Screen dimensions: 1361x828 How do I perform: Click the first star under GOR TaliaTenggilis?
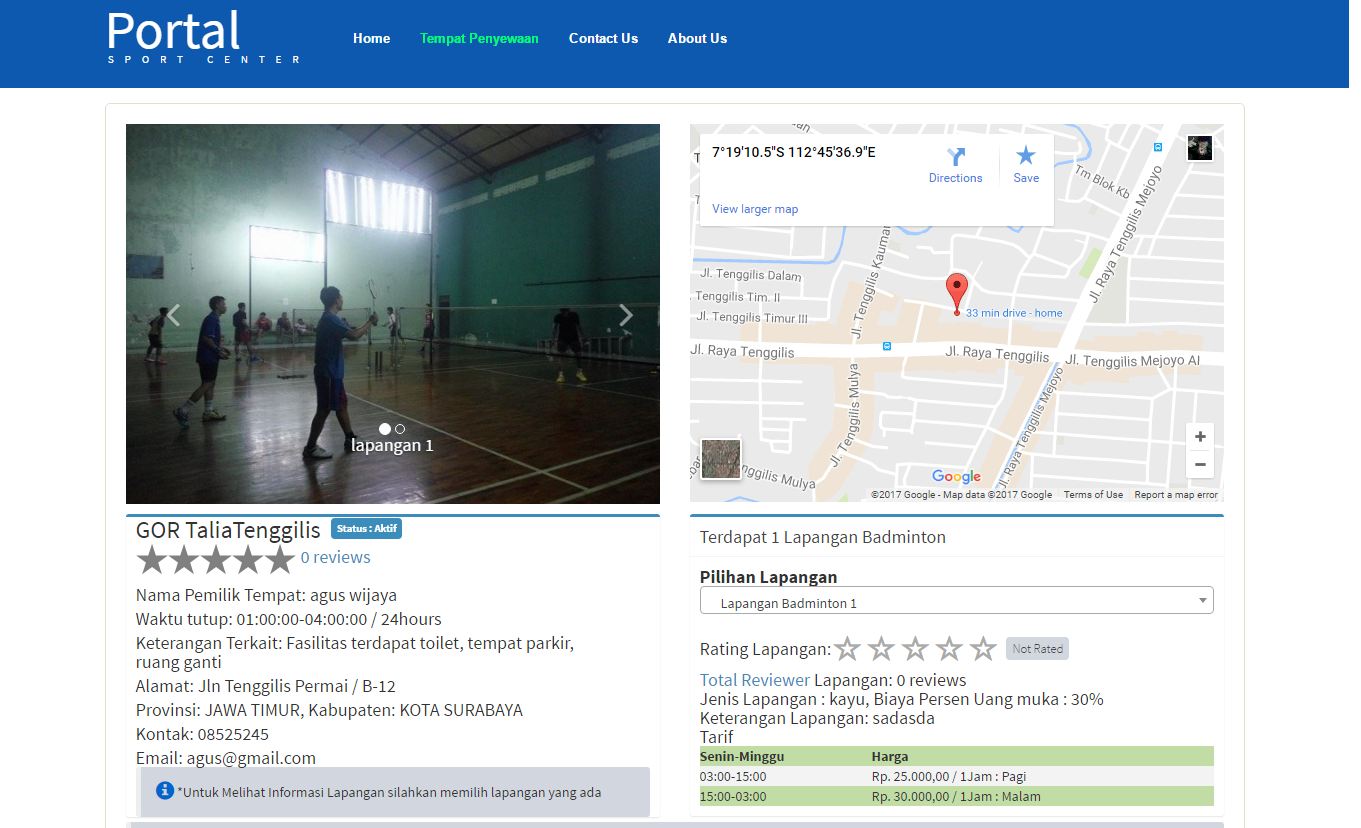point(151,560)
